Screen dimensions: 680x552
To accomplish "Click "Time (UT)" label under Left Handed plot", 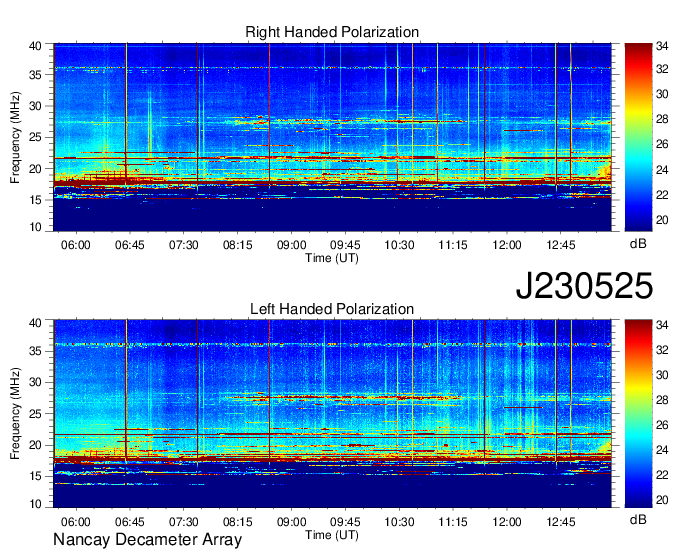I will pyautogui.click(x=332, y=535).
